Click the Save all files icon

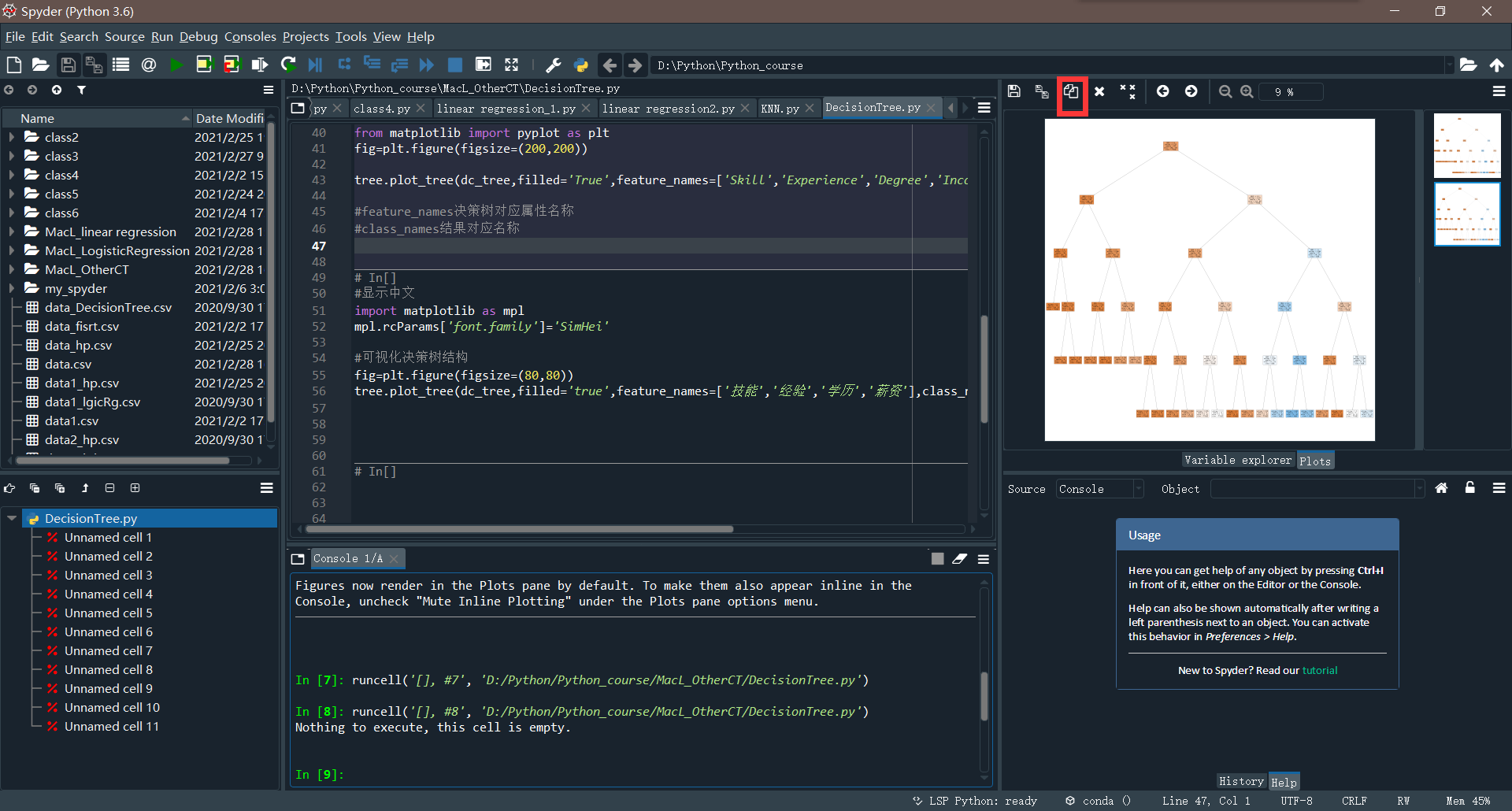pos(94,65)
